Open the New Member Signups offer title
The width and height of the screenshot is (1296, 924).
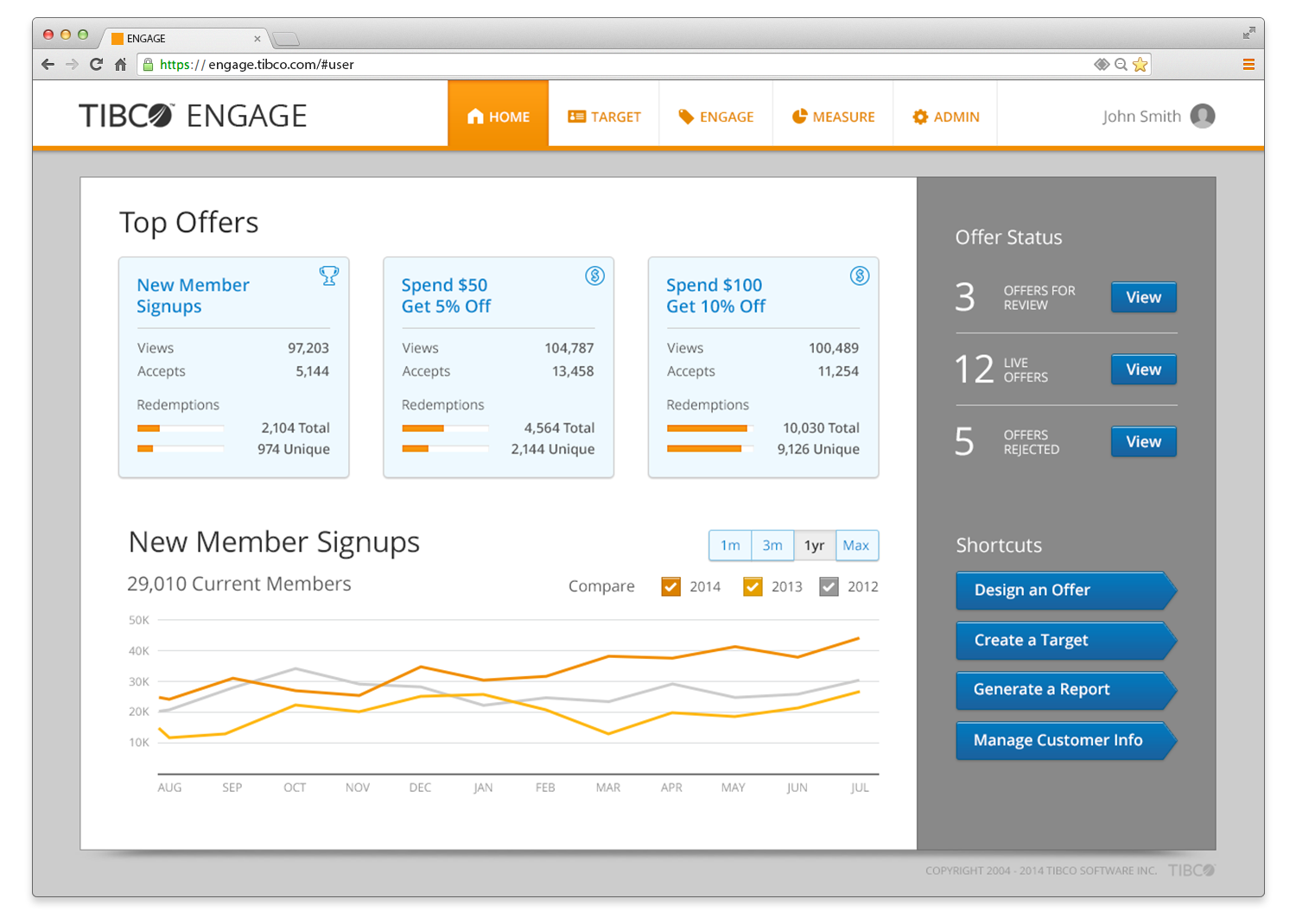pos(193,295)
